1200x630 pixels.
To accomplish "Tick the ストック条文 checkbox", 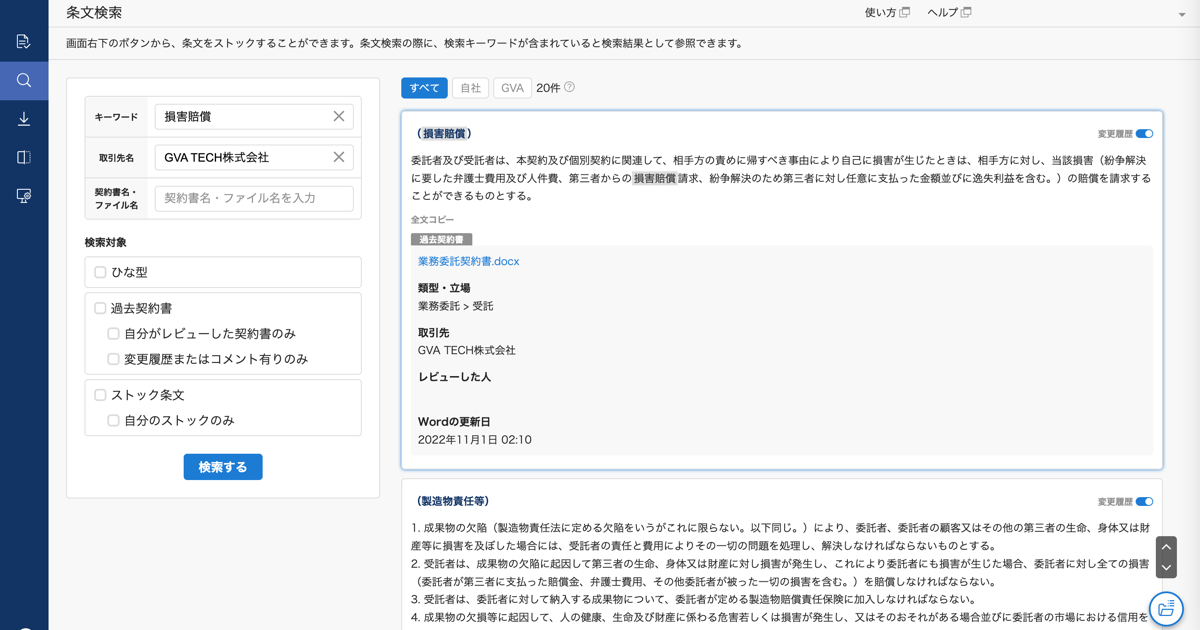I will click(100, 395).
